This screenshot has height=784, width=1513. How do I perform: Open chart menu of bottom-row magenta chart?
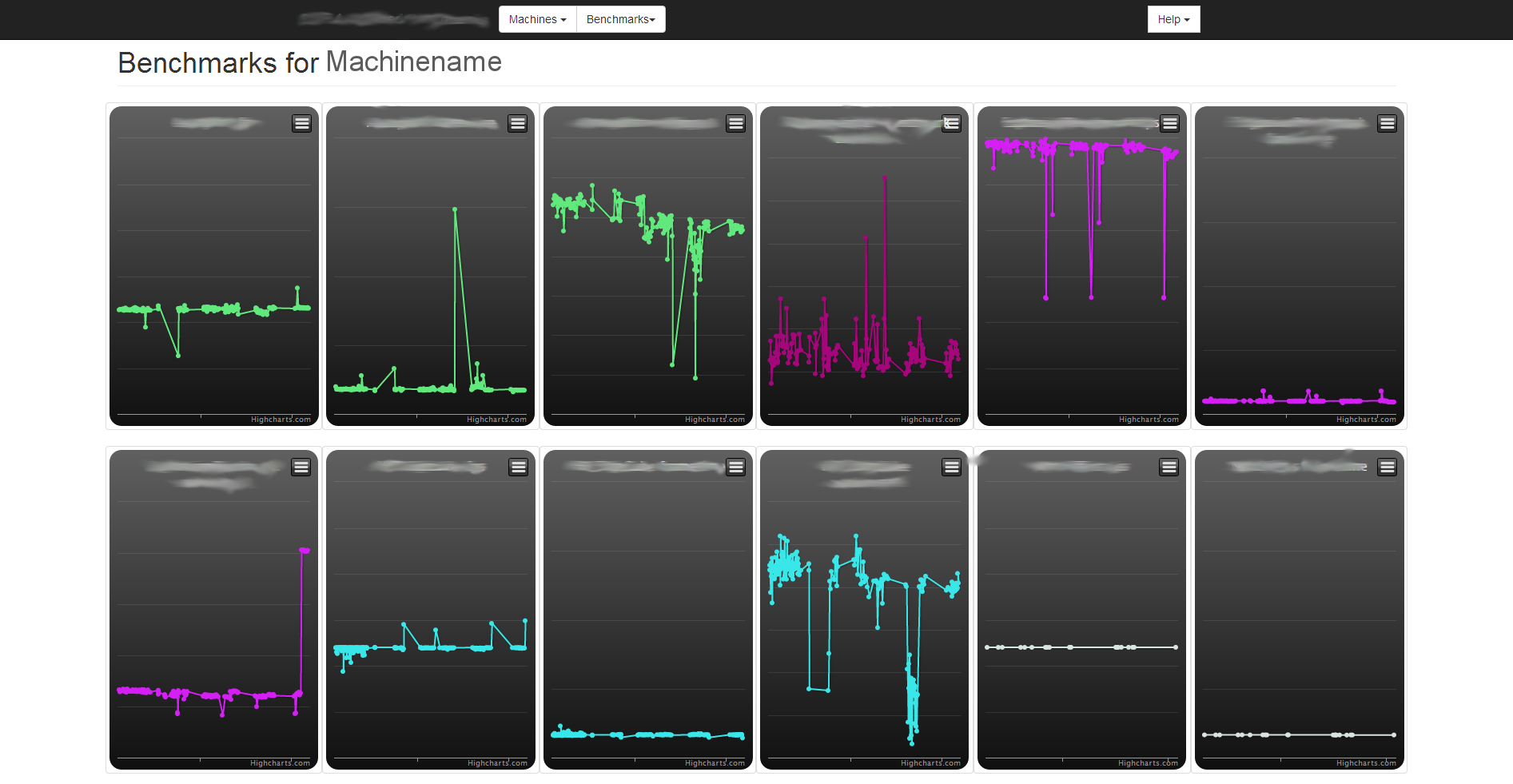(x=301, y=467)
